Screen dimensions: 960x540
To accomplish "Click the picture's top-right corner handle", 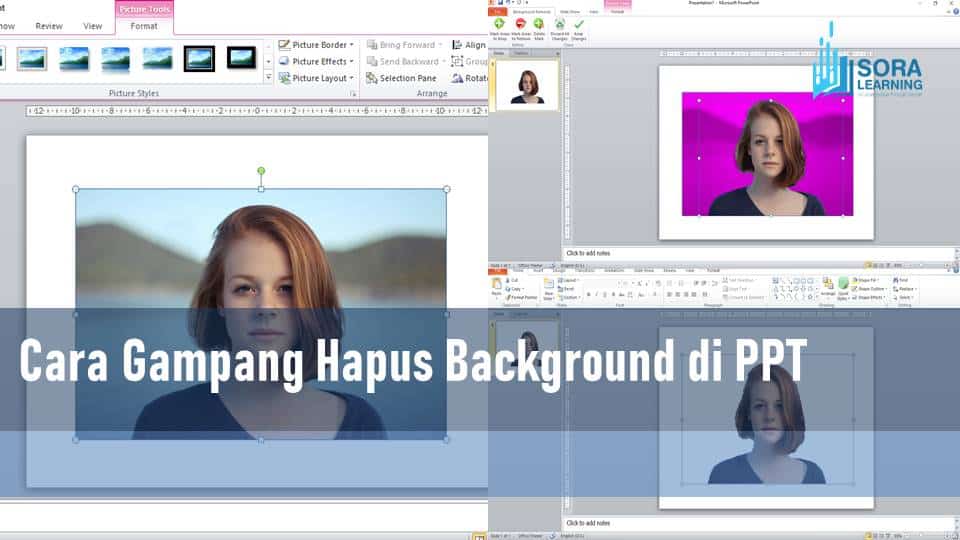I will (x=446, y=189).
